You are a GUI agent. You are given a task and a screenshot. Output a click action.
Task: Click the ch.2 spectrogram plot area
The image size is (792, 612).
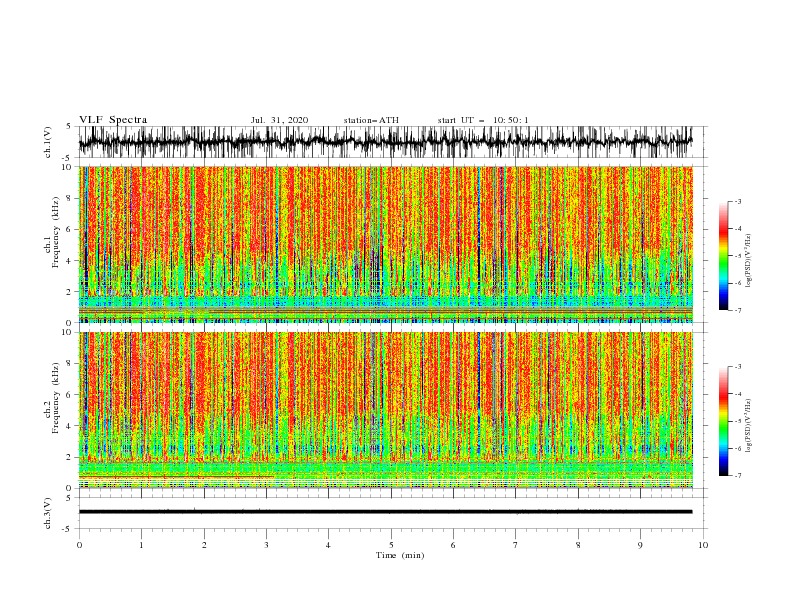tap(385, 410)
